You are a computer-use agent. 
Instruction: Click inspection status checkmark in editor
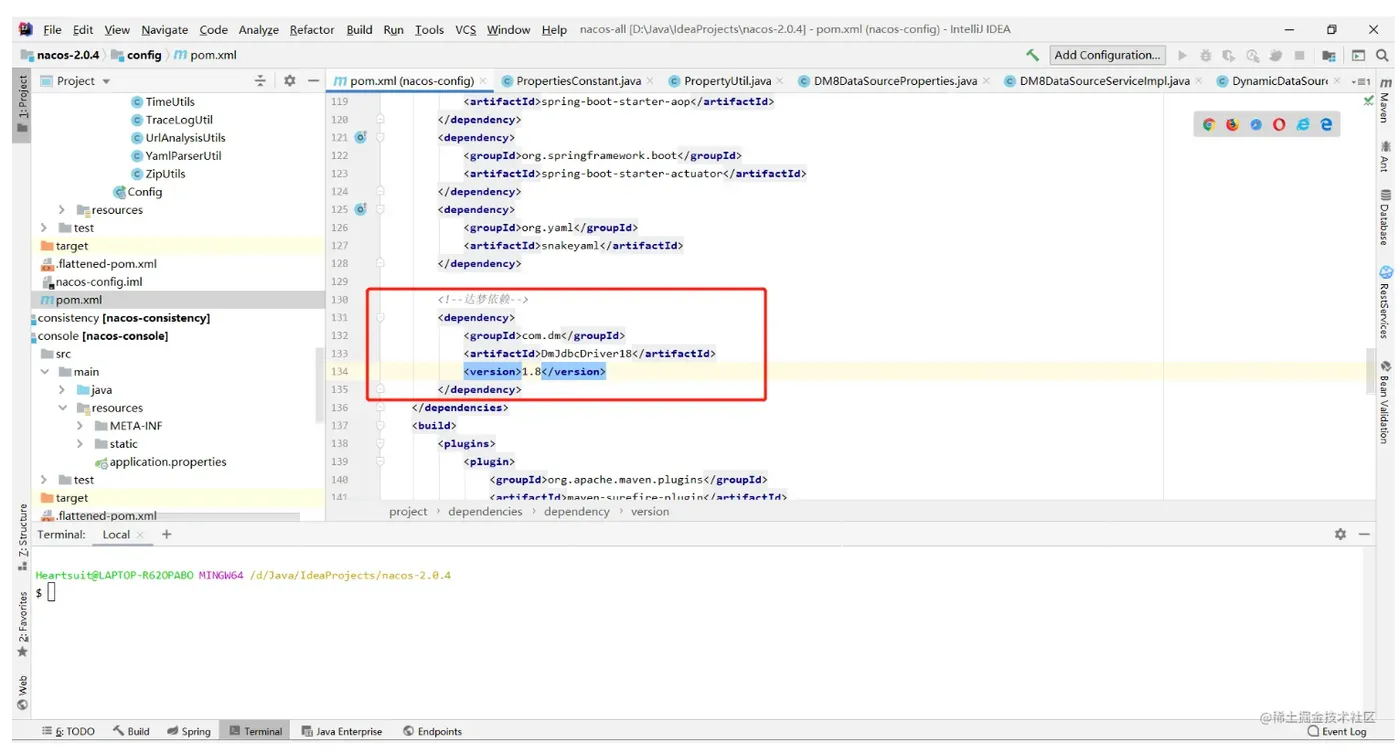pos(1368,101)
